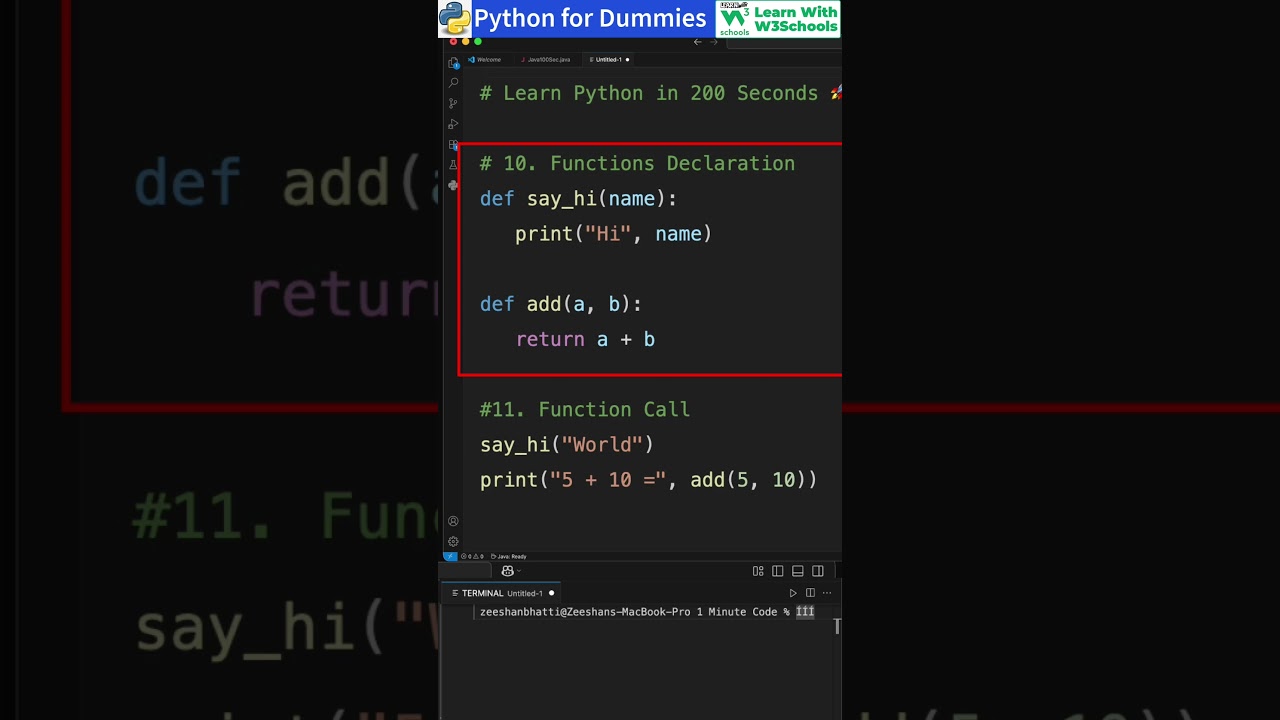Open the Search view icon
Image resolution: width=1280 pixels, height=720 pixels.
coord(453,83)
